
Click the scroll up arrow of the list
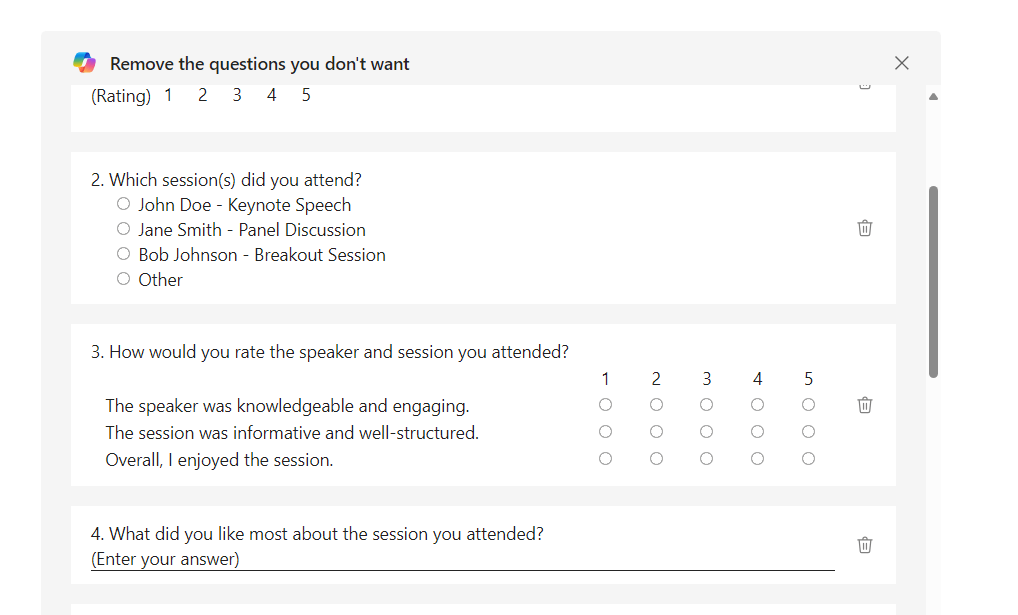(933, 97)
